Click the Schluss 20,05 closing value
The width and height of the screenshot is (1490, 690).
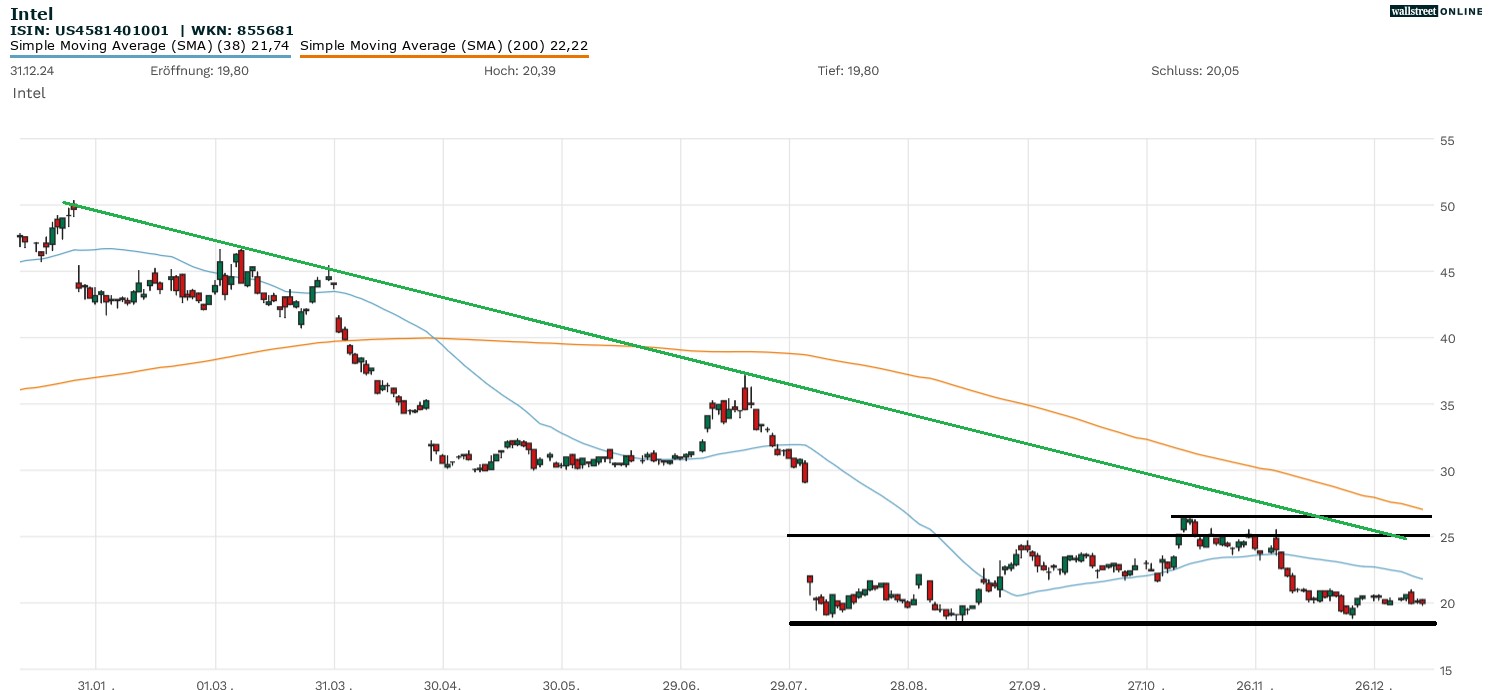[1195, 71]
